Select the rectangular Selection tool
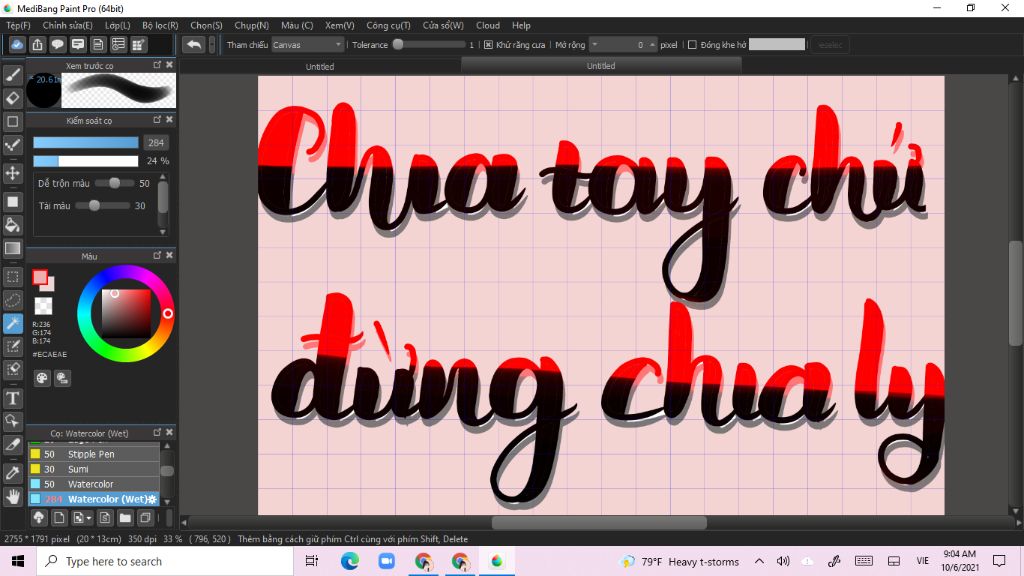 click(x=12, y=277)
